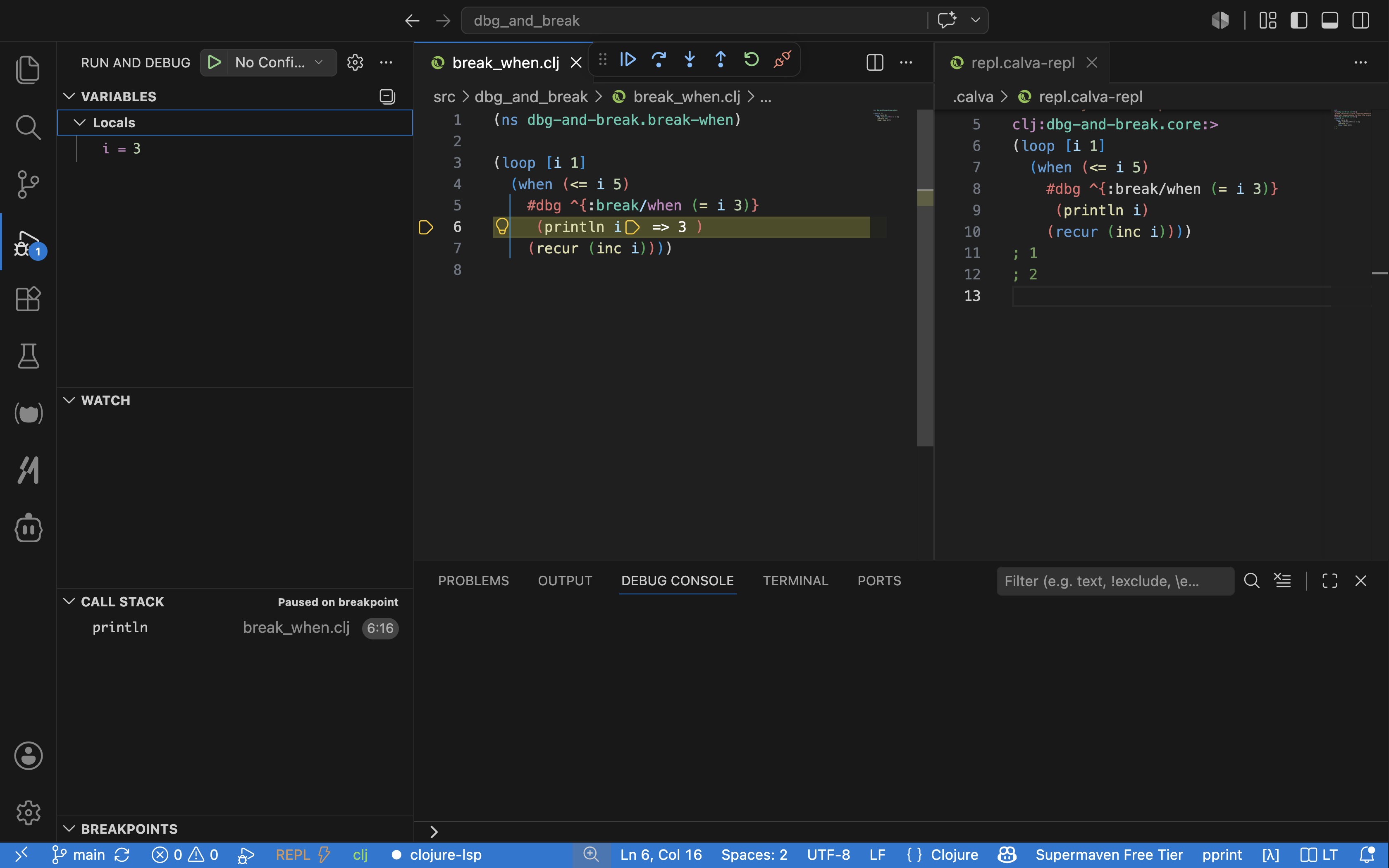The image size is (1389, 868).
Task: Click the debug console filter field
Action: tap(1115, 581)
